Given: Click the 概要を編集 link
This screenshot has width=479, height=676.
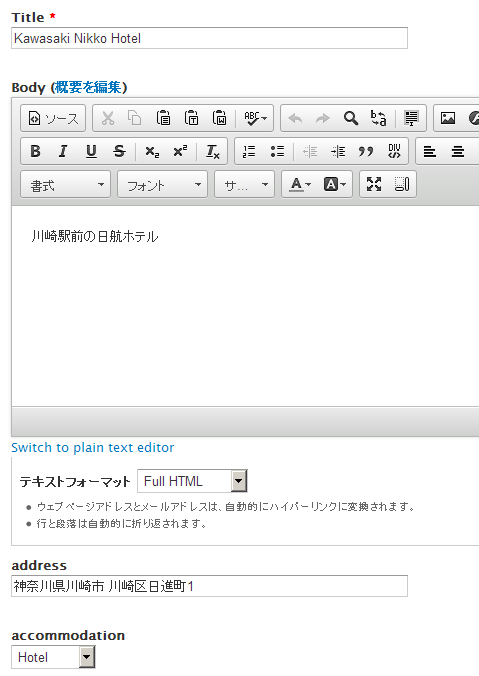Looking at the screenshot, I should 88,88.
